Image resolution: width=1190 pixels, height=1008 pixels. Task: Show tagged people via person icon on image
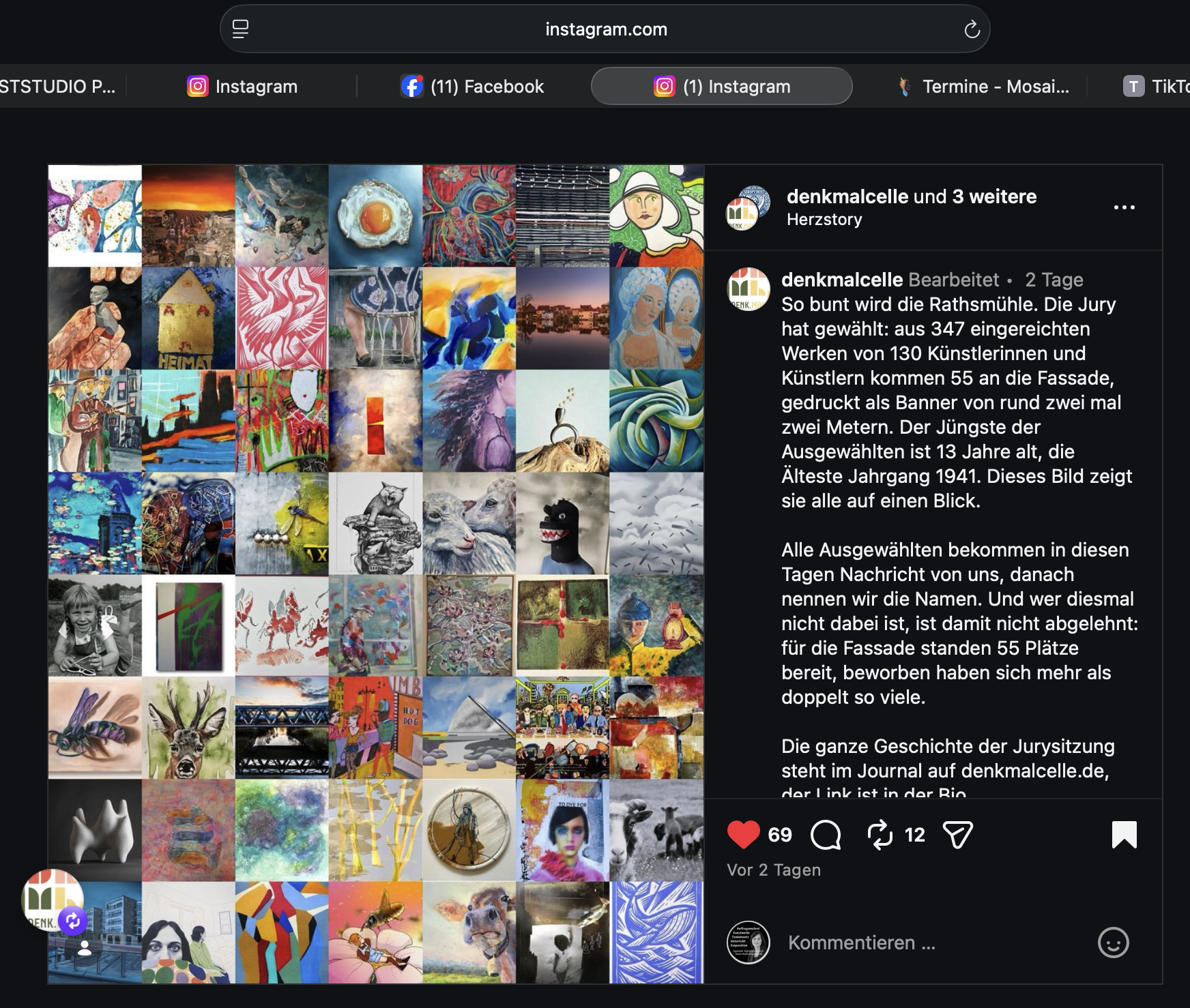tap(85, 948)
